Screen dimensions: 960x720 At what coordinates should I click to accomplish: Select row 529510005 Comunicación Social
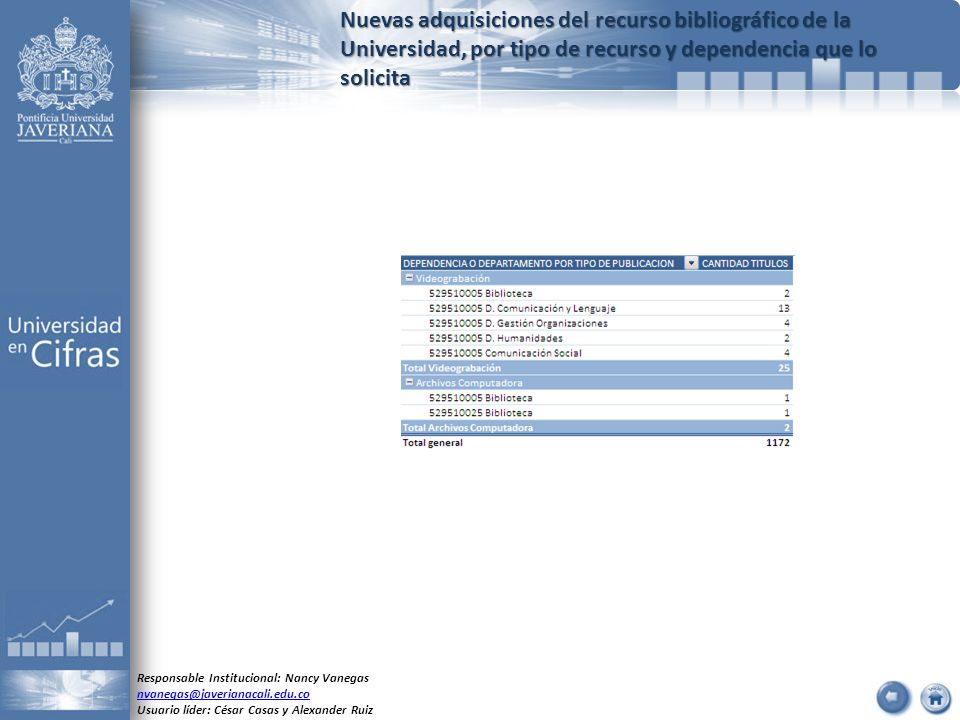pos(597,353)
